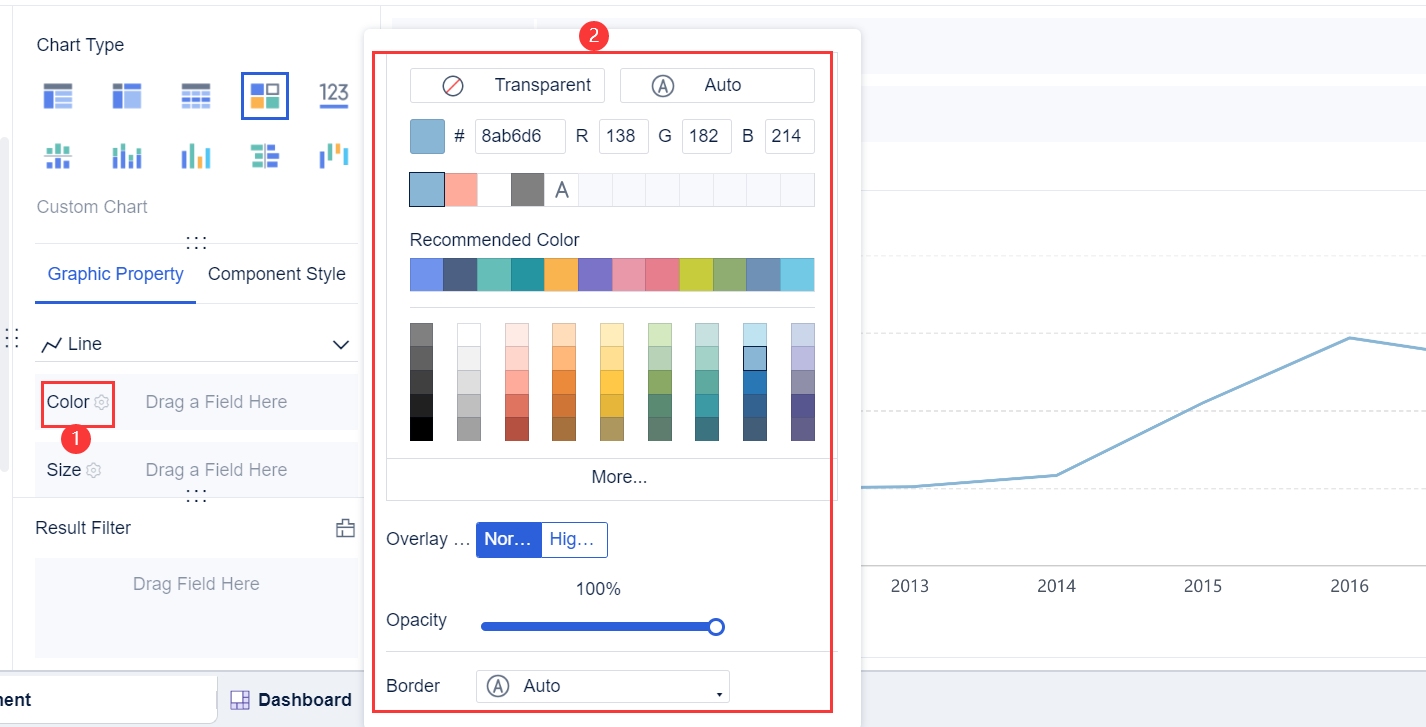
Task: Pick the orange recommended color swatch
Action: [x=561, y=275]
